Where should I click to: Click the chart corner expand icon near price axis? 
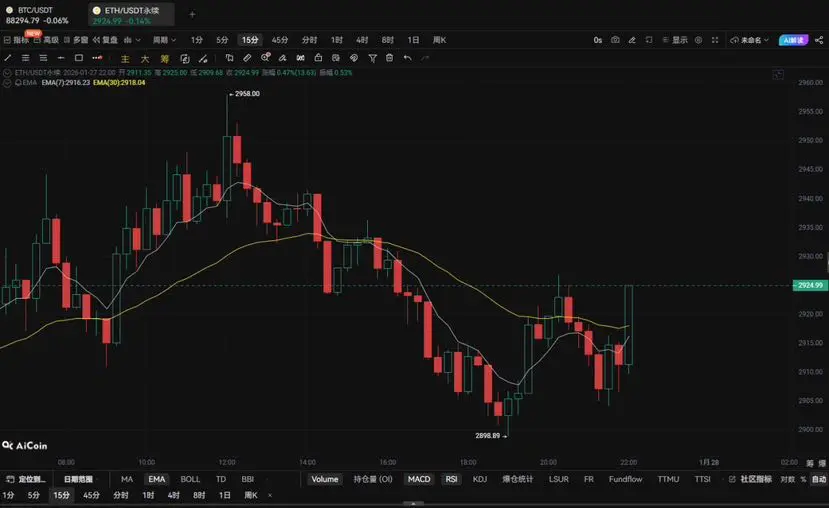pyautogui.click(x=778, y=75)
